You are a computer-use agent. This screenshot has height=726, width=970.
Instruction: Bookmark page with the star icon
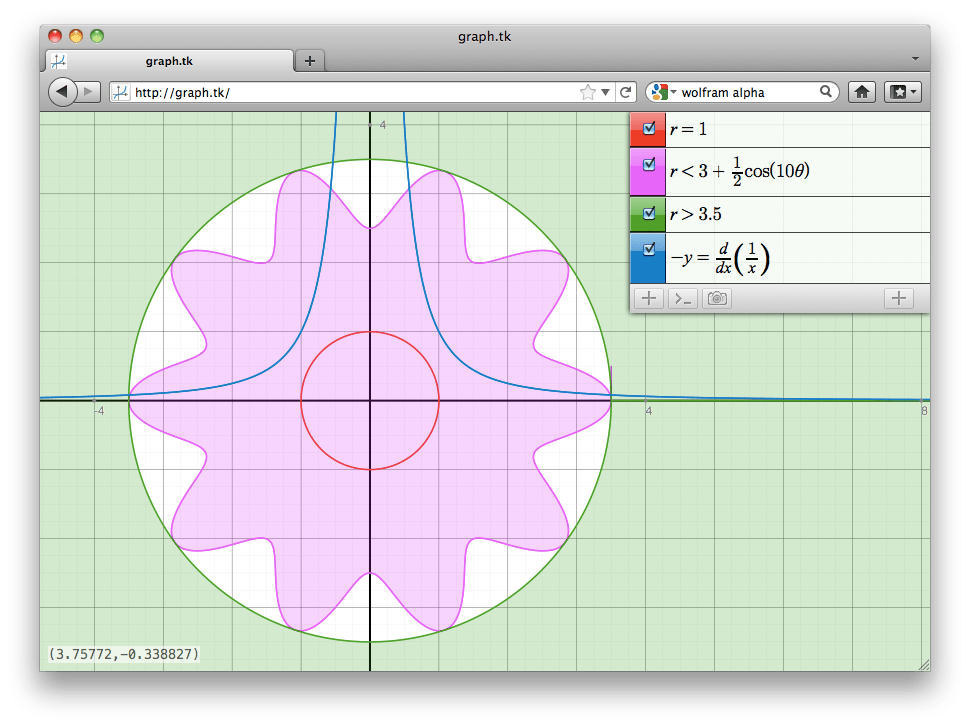click(x=588, y=92)
